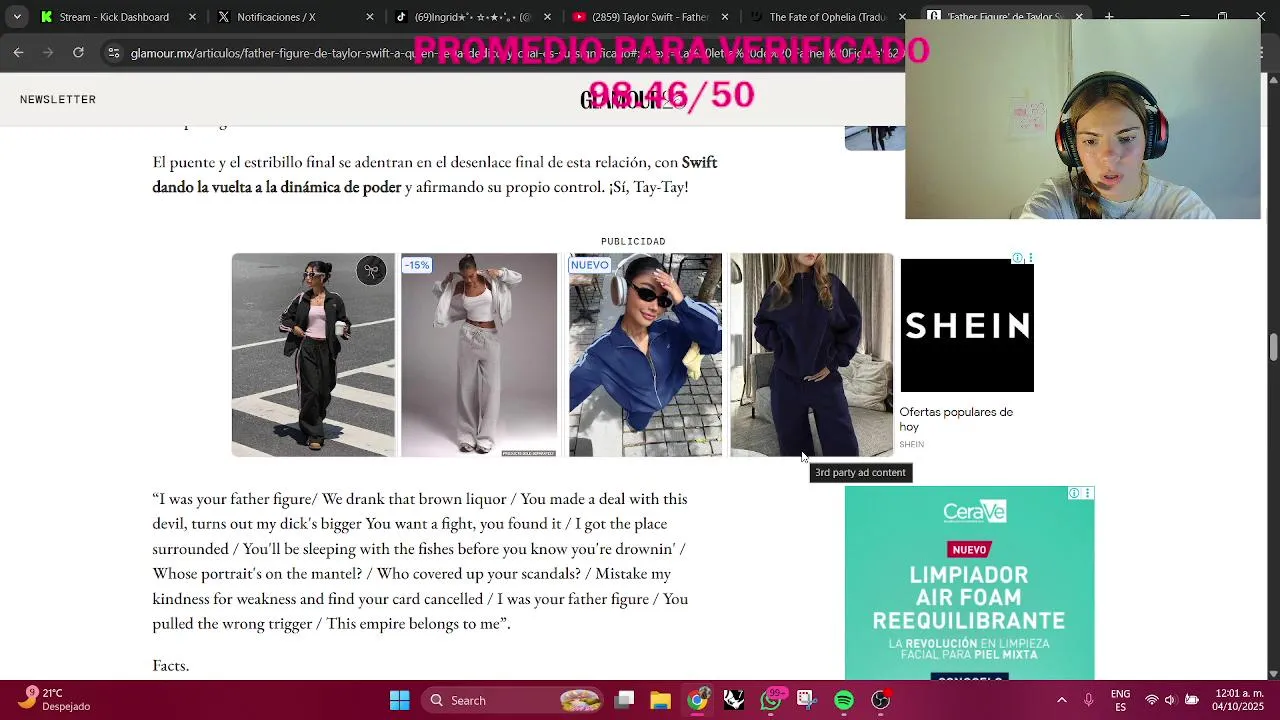Image resolution: width=1280 pixels, height=720 pixels.
Task: Click the microphone icon in system tray
Action: point(1089,700)
